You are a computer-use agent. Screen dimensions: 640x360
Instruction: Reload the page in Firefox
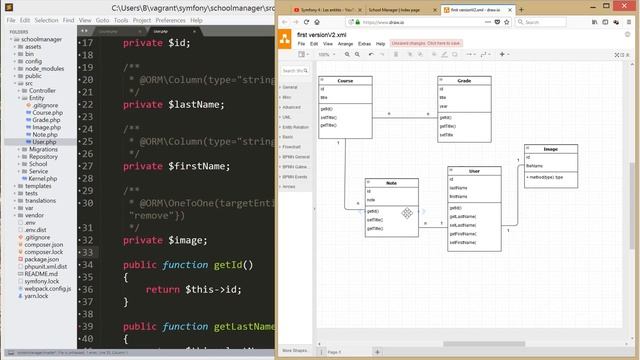coord(307,22)
